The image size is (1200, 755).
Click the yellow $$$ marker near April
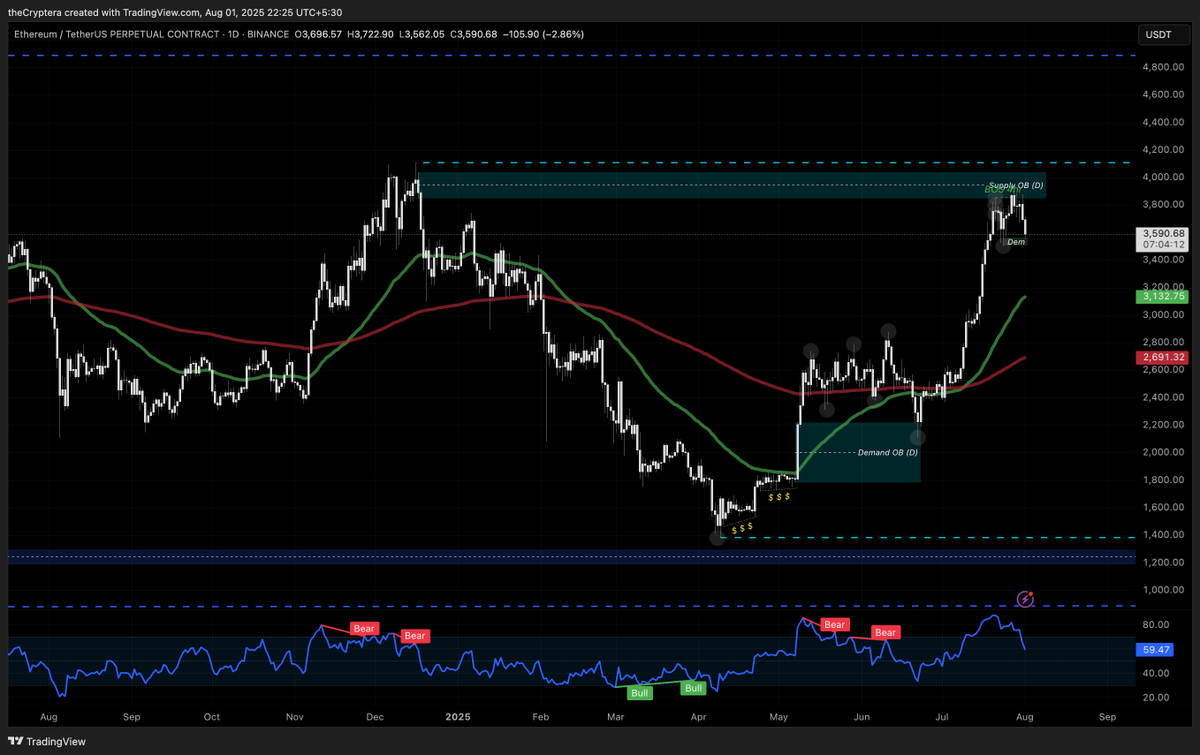pyautogui.click(x=742, y=527)
